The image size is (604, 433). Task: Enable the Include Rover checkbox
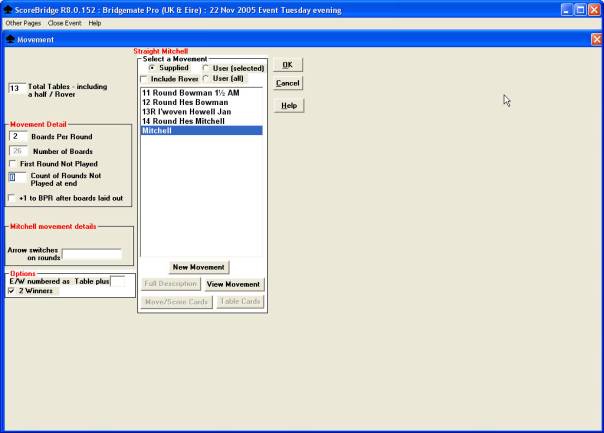[145, 79]
